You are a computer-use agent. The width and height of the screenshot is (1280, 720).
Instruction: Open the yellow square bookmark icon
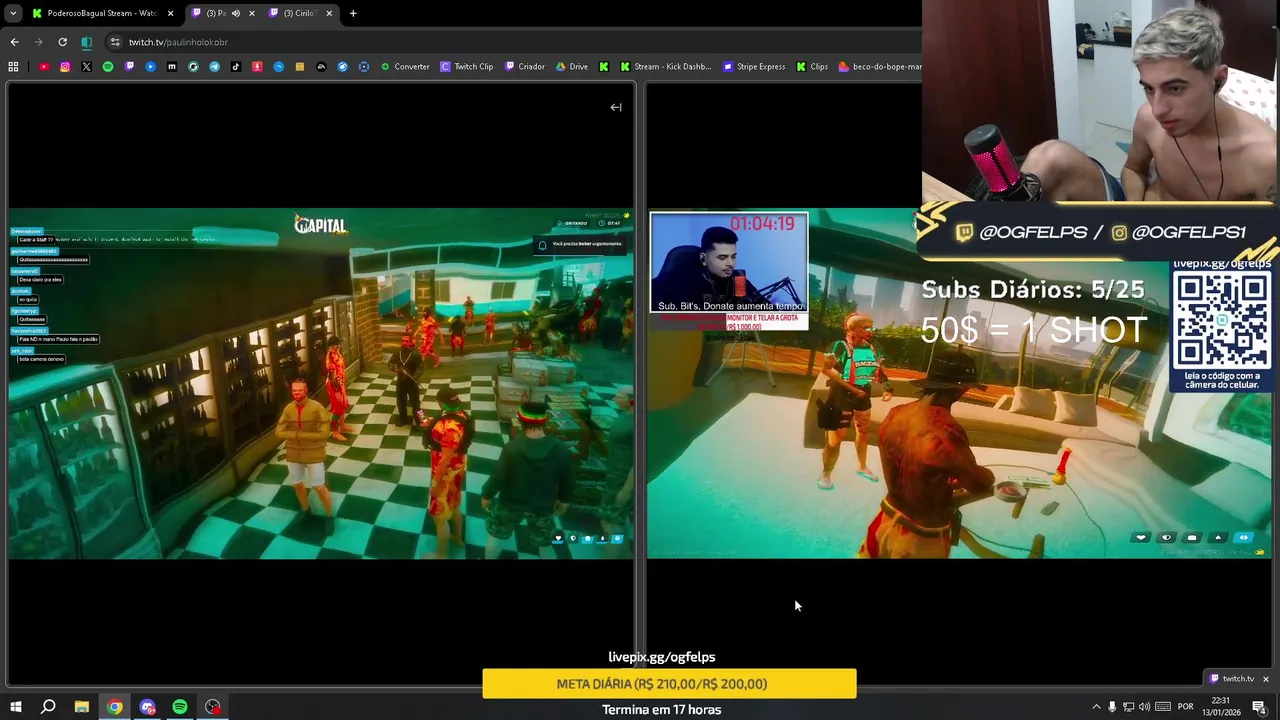(x=299, y=67)
